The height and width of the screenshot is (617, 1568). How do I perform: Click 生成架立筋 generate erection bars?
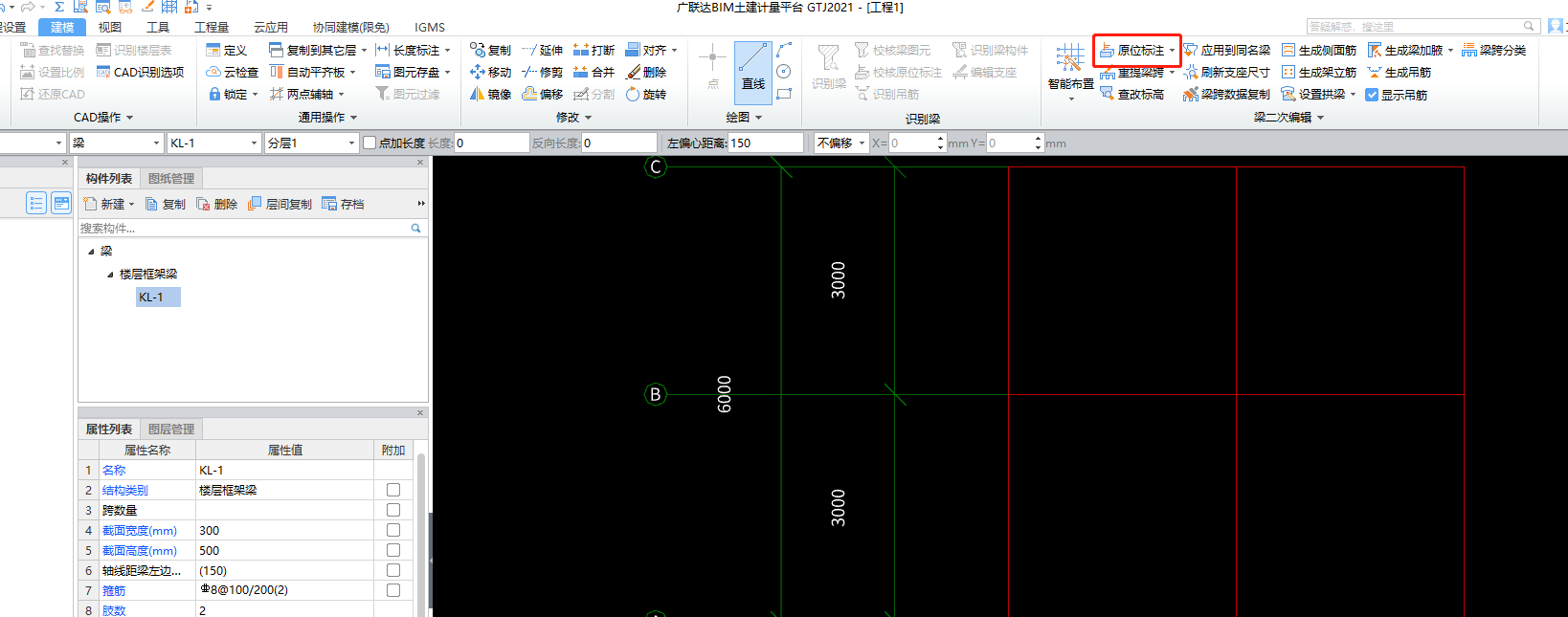(x=1319, y=72)
